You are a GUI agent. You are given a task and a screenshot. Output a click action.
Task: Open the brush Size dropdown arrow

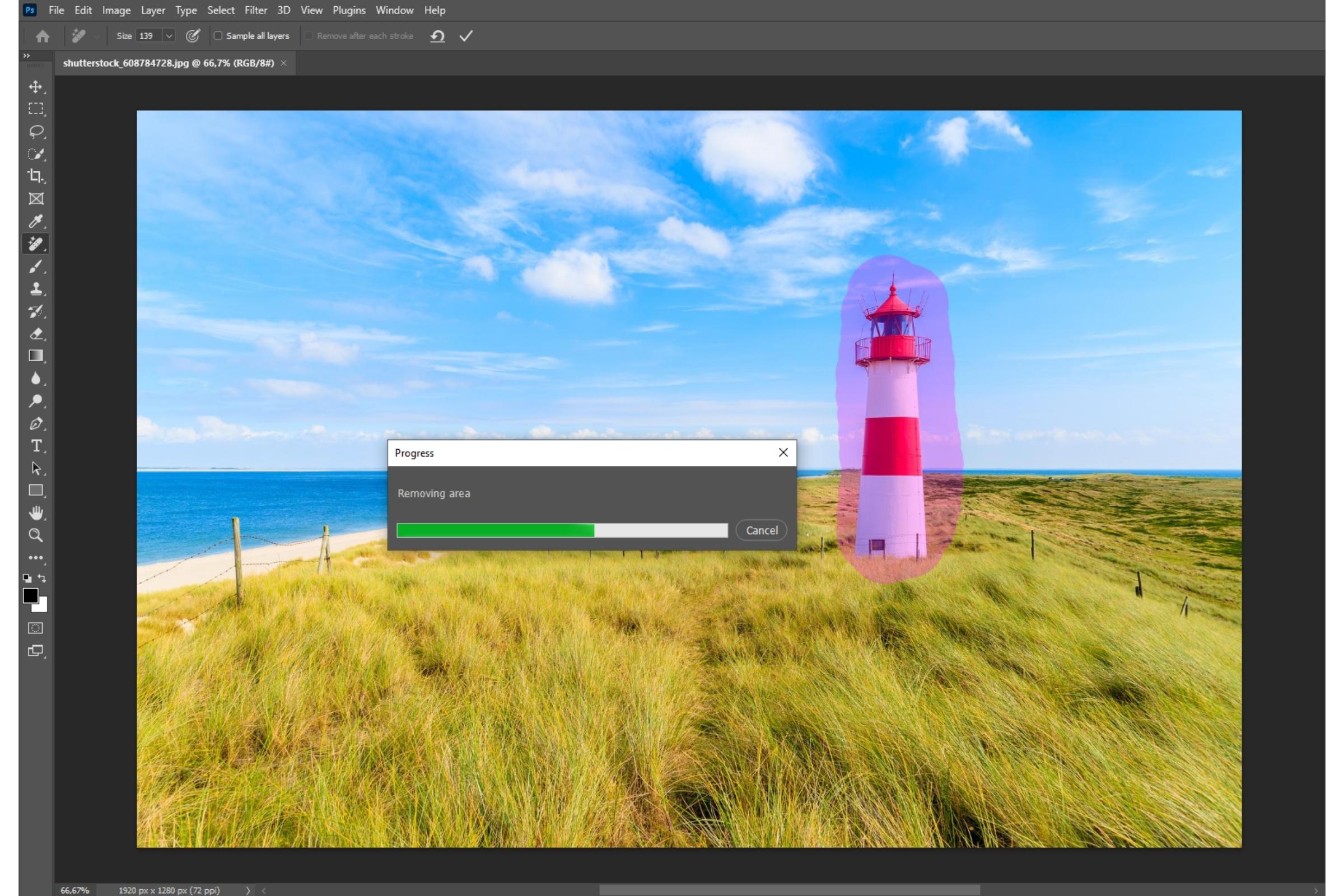pyautogui.click(x=169, y=36)
